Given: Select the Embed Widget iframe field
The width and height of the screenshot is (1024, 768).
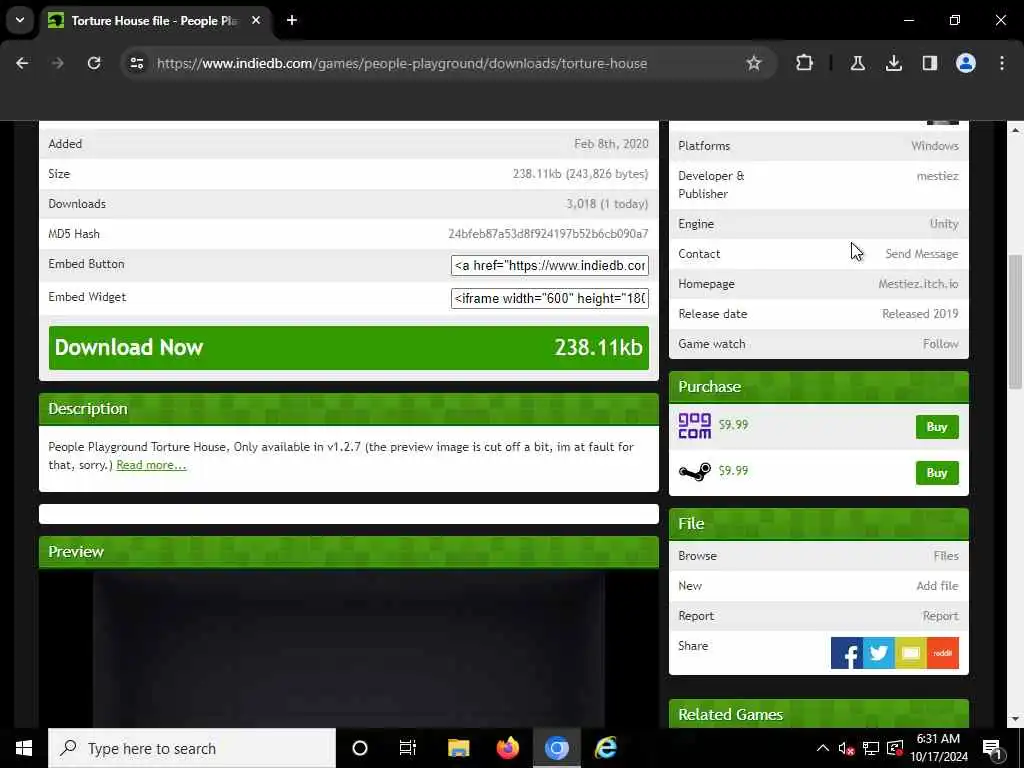Looking at the screenshot, I should pyautogui.click(x=549, y=298).
